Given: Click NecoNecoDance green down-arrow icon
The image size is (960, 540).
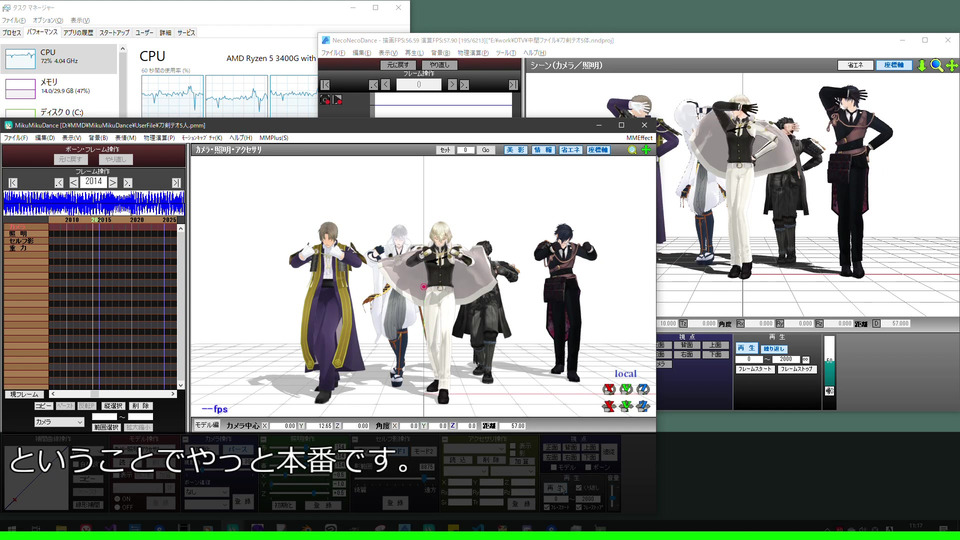Looking at the screenshot, I should tap(921, 65).
